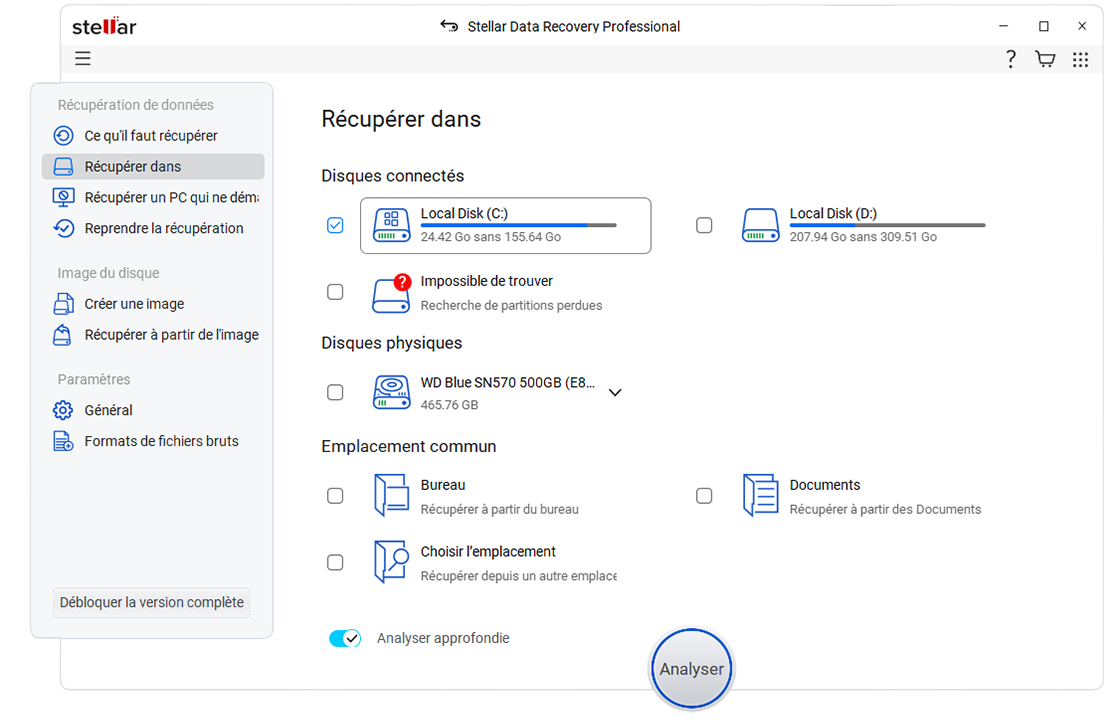The image size is (1118, 723).
Task: Open the hamburger menu
Action: click(83, 59)
